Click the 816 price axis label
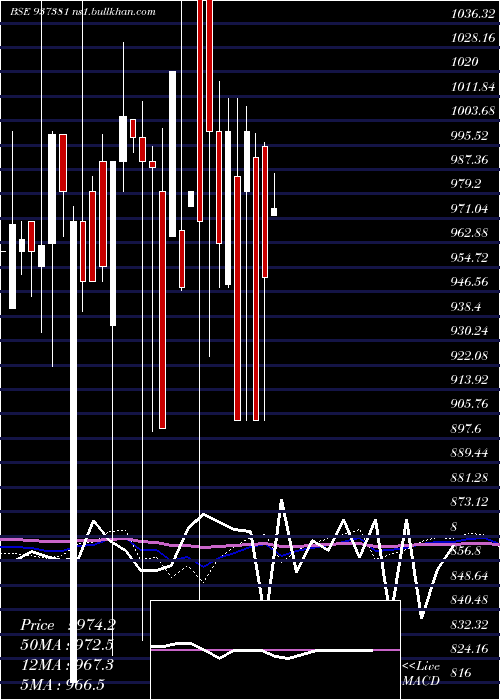The height and width of the screenshot is (700, 500). (x=462, y=672)
